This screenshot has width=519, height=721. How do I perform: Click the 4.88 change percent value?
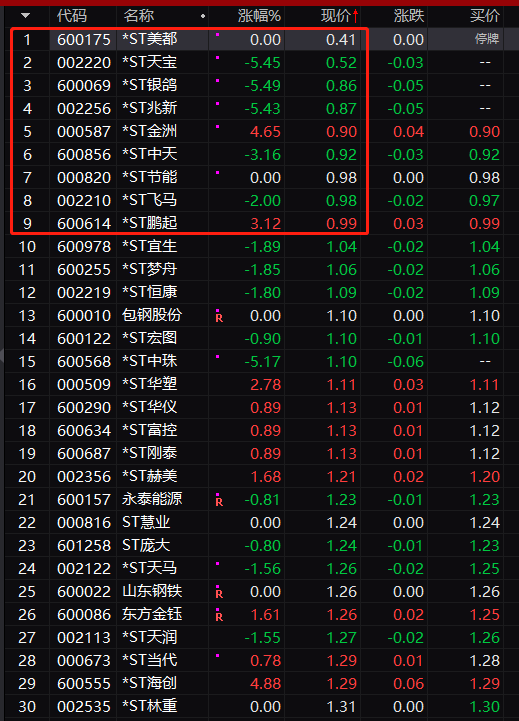265,683
